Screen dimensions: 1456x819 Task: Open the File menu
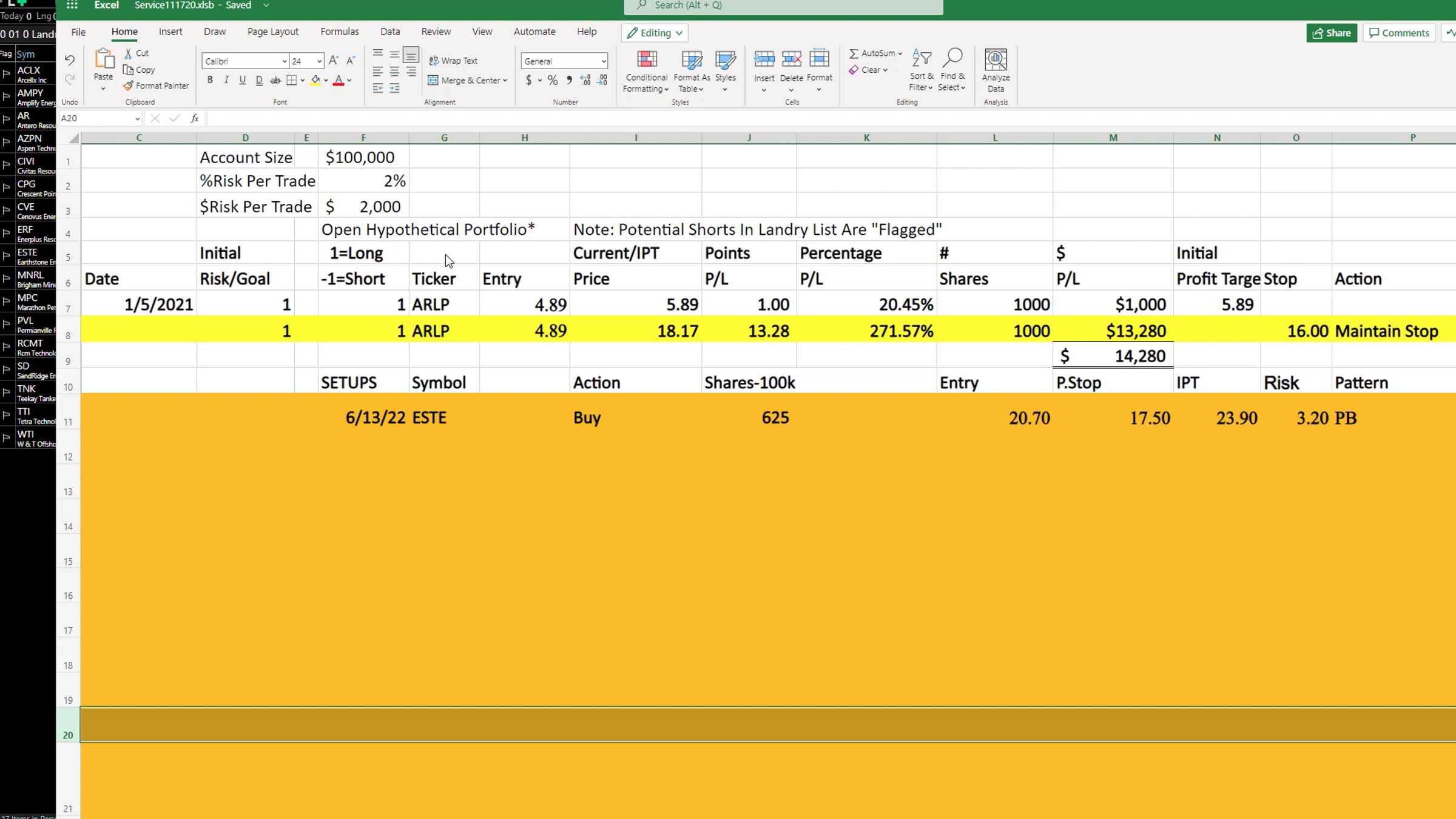(78, 32)
